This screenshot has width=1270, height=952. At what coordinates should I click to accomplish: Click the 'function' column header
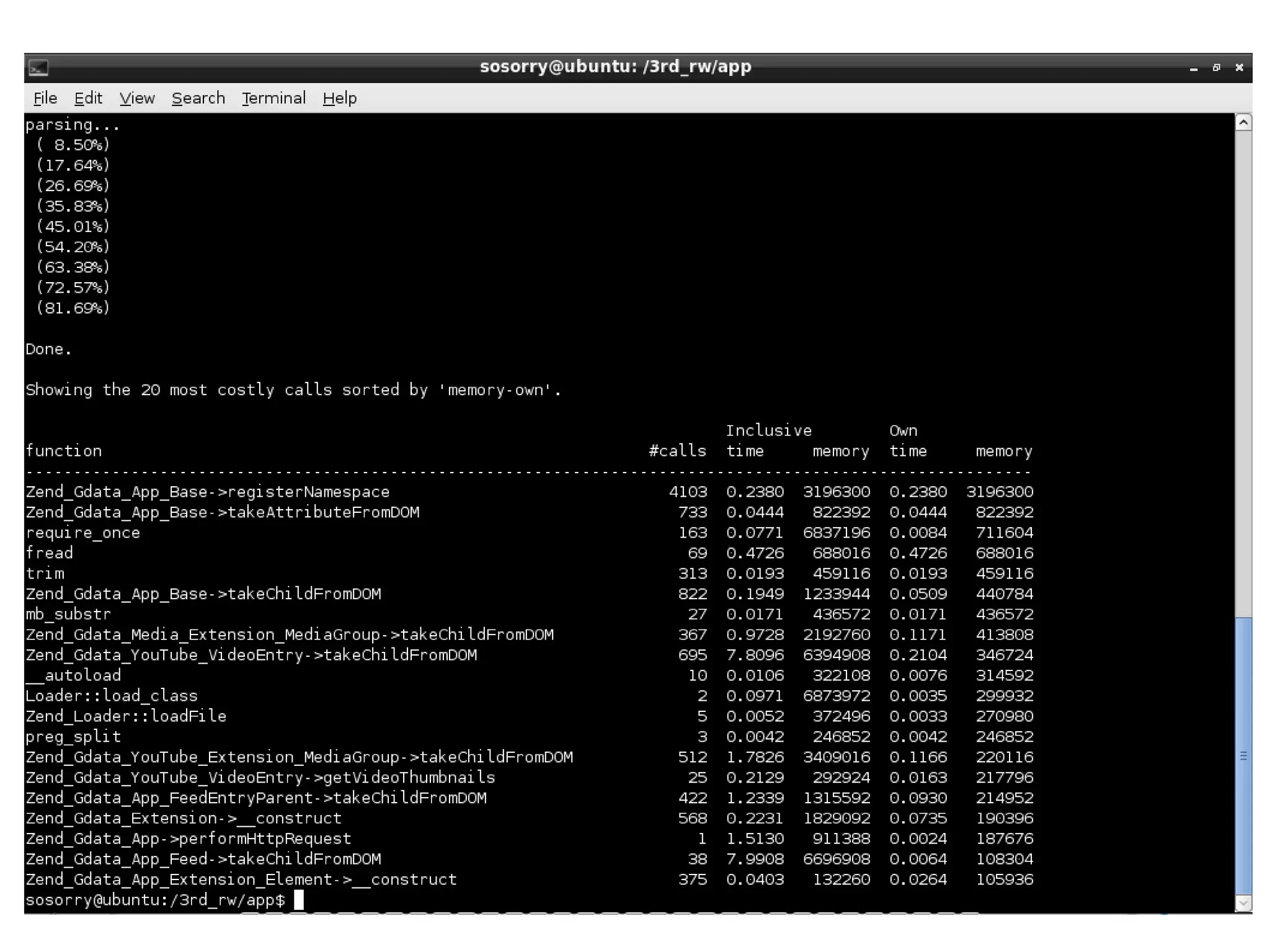63,451
